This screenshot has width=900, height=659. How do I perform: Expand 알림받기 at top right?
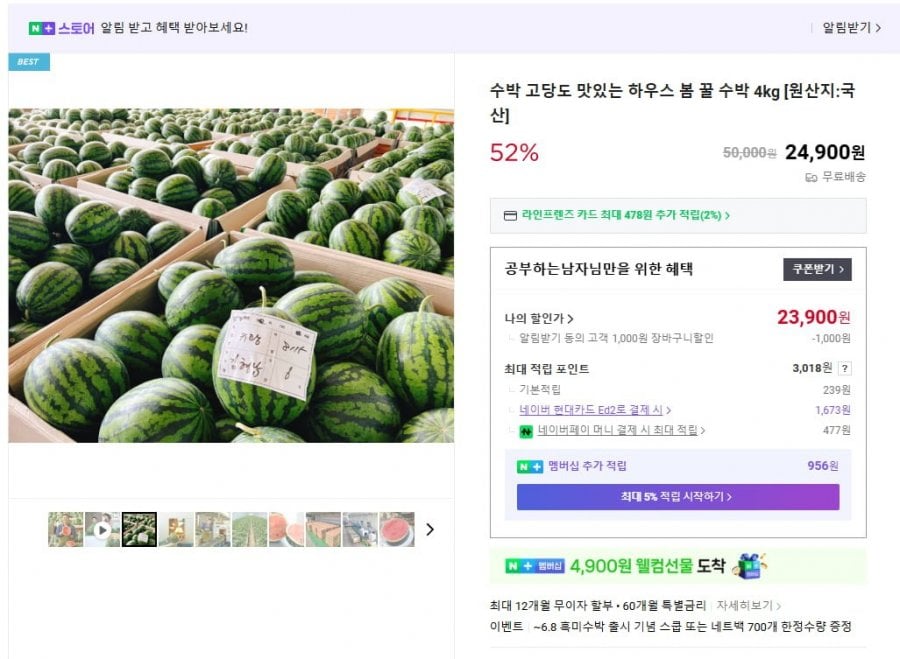click(851, 28)
